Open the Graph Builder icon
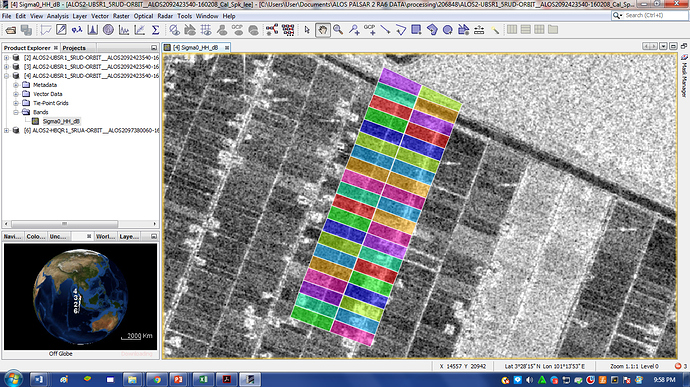Image resolution: width=690 pixels, height=387 pixels. tap(272, 30)
